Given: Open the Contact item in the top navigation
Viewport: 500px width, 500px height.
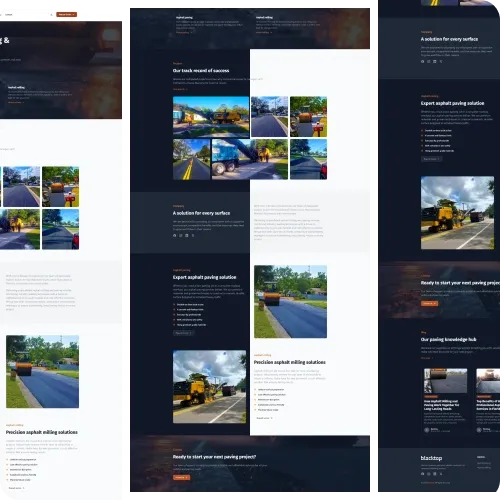Looking at the screenshot, I should coord(9,15).
